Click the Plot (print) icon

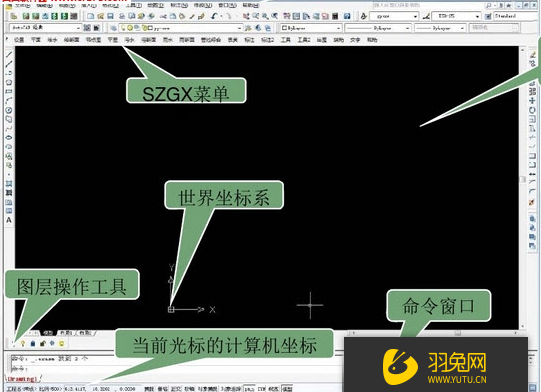pos(122,16)
